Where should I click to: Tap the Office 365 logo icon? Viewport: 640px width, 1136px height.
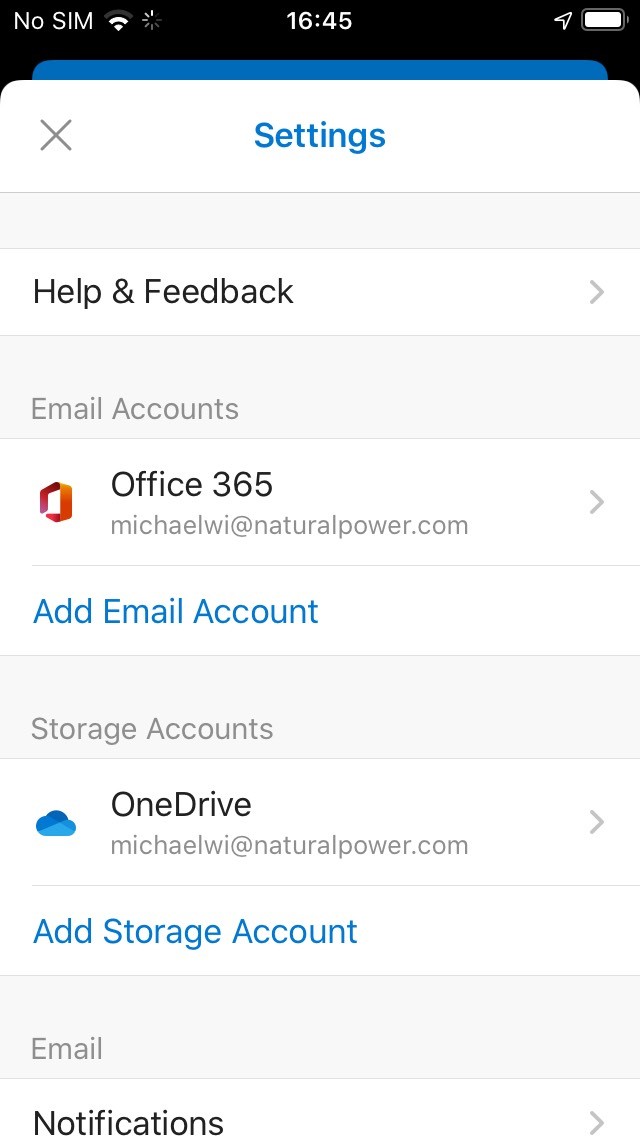(56, 502)
